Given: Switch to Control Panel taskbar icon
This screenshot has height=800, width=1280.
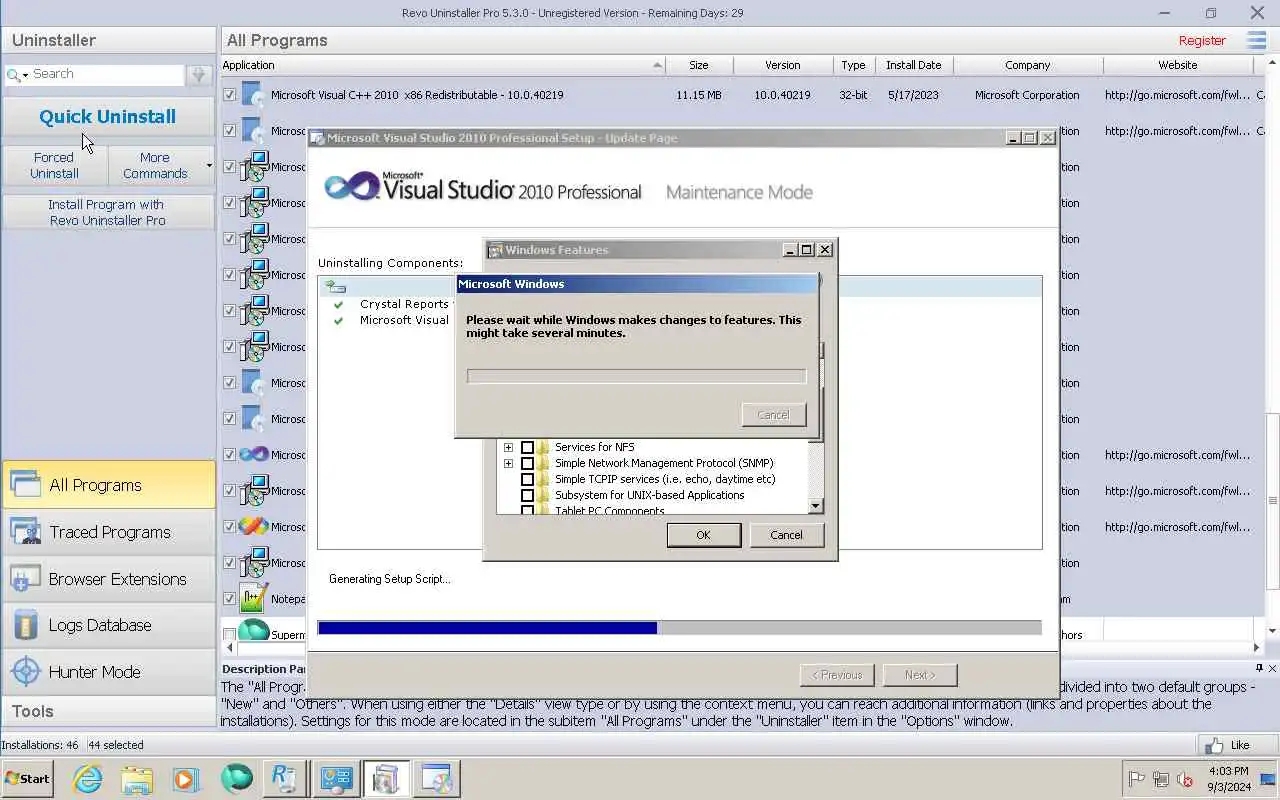Looking at the screenshot, I should pos(336,778).
